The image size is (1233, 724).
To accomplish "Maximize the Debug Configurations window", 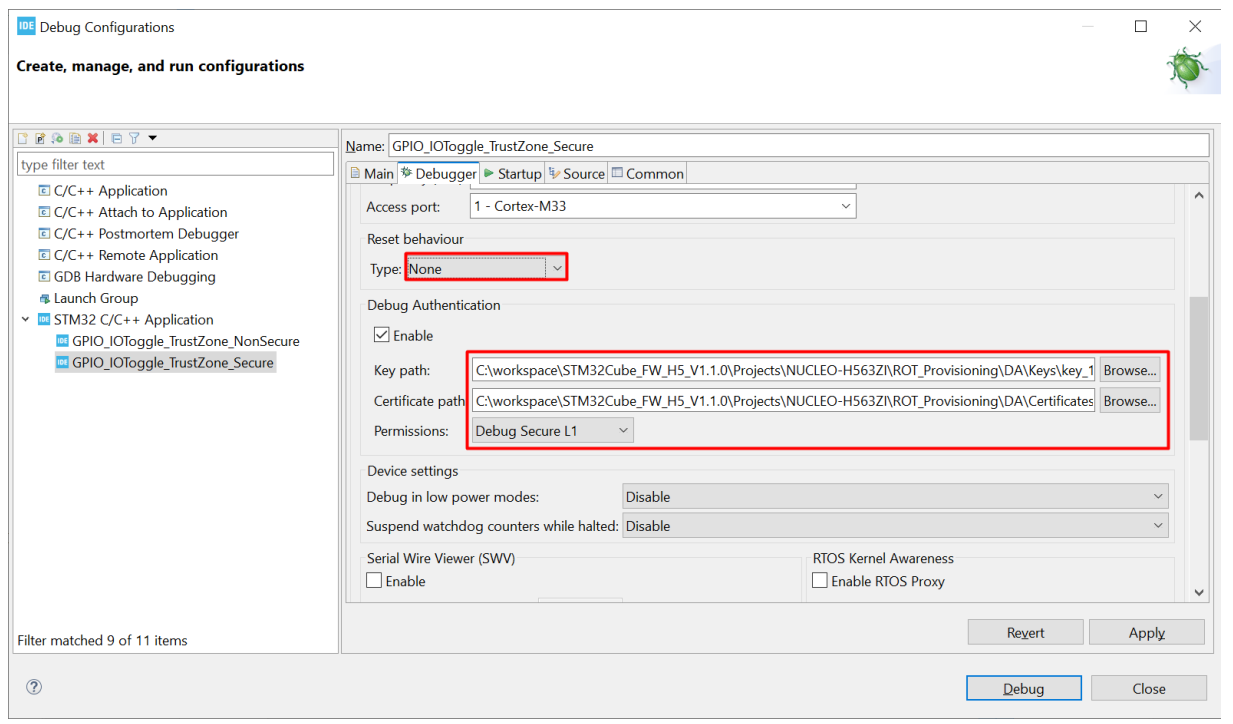I will tap(1141, 27).
